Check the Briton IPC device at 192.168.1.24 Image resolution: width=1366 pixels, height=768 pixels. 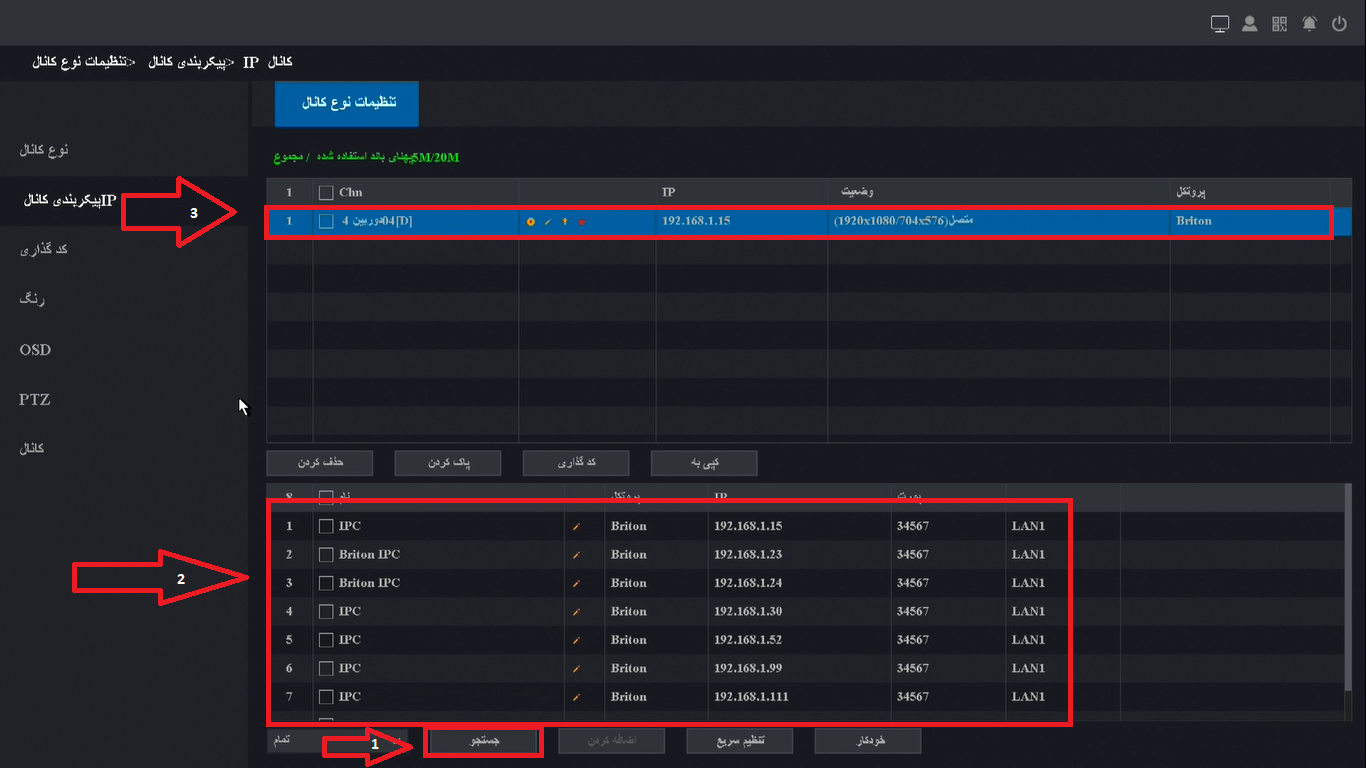(326, 583)
